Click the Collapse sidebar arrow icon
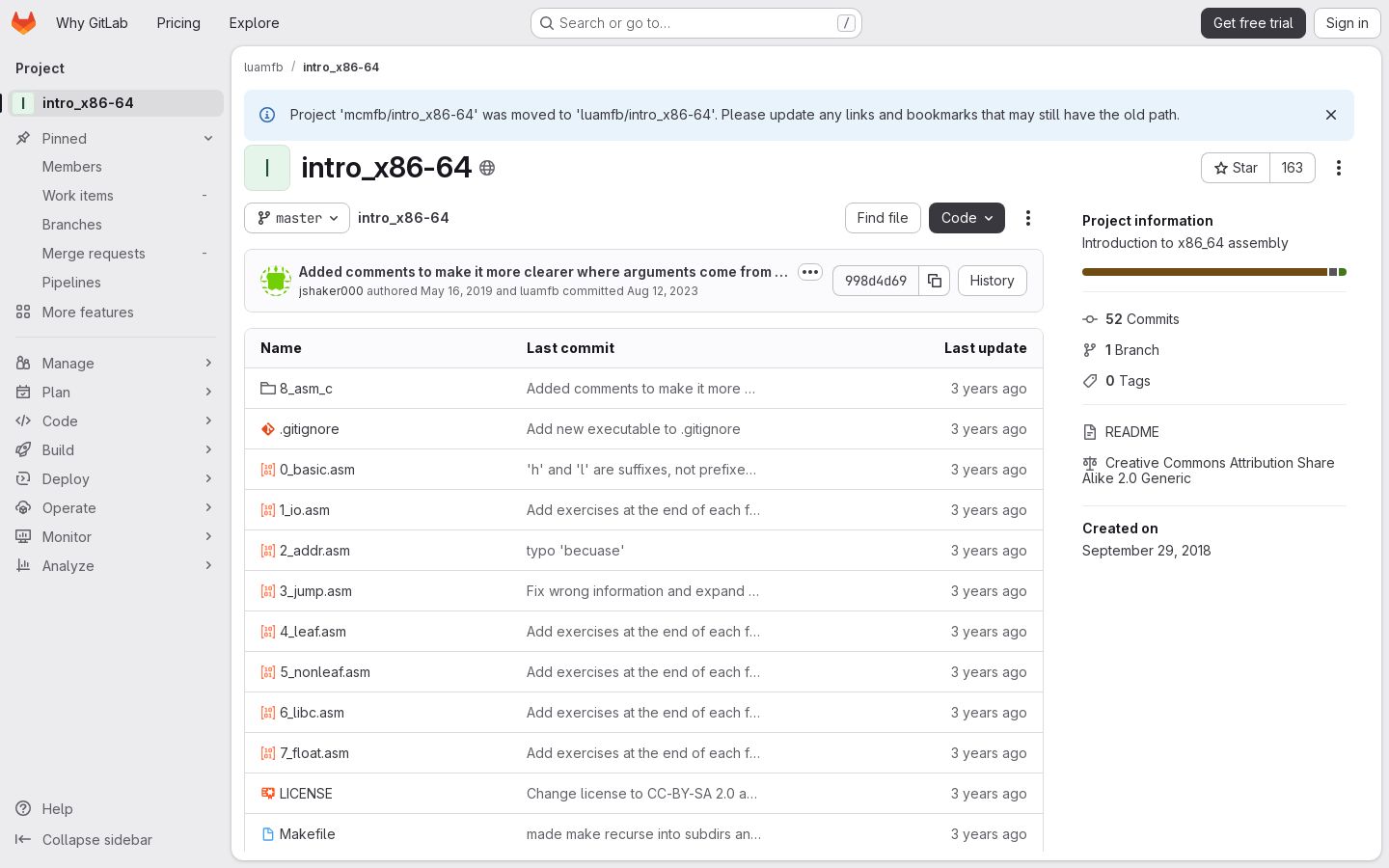This screenshot has height=868, width=1389. click(x=23, y=840)
